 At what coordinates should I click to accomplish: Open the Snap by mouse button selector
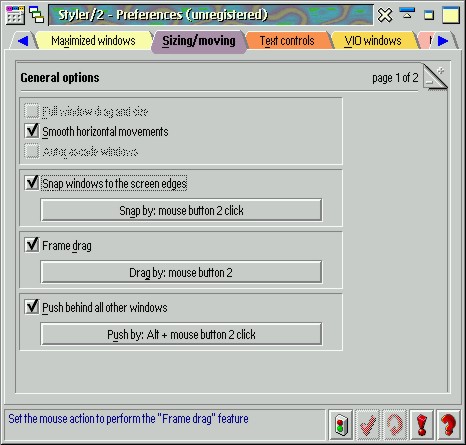(181, 210)
